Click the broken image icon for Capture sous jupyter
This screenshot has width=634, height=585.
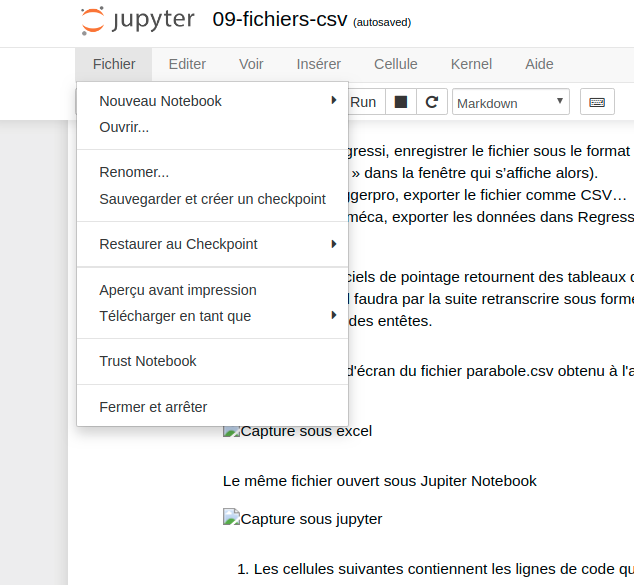click(x=231, y=517)
